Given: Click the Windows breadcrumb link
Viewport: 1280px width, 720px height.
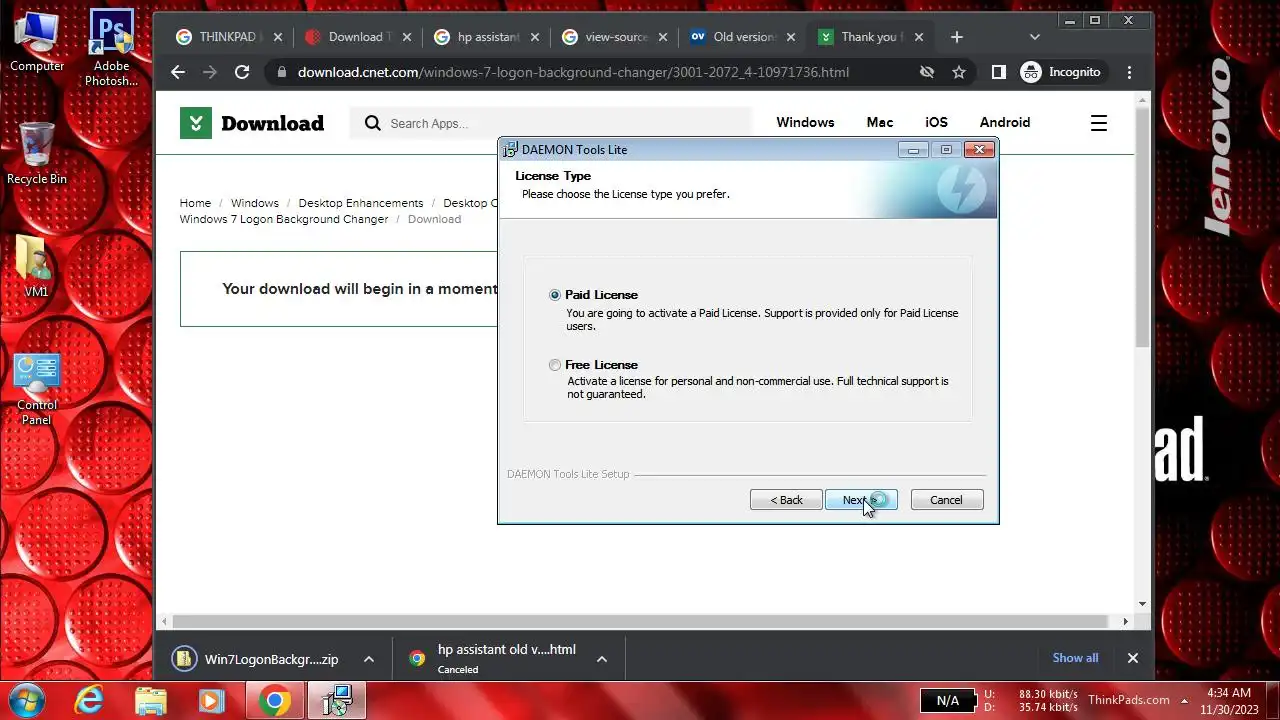Looking at the screenshot, I should click(x=255, y=203).
